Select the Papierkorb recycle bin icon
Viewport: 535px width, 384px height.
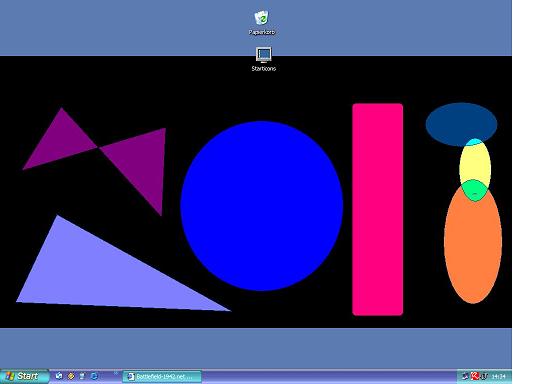pos(262,23)
